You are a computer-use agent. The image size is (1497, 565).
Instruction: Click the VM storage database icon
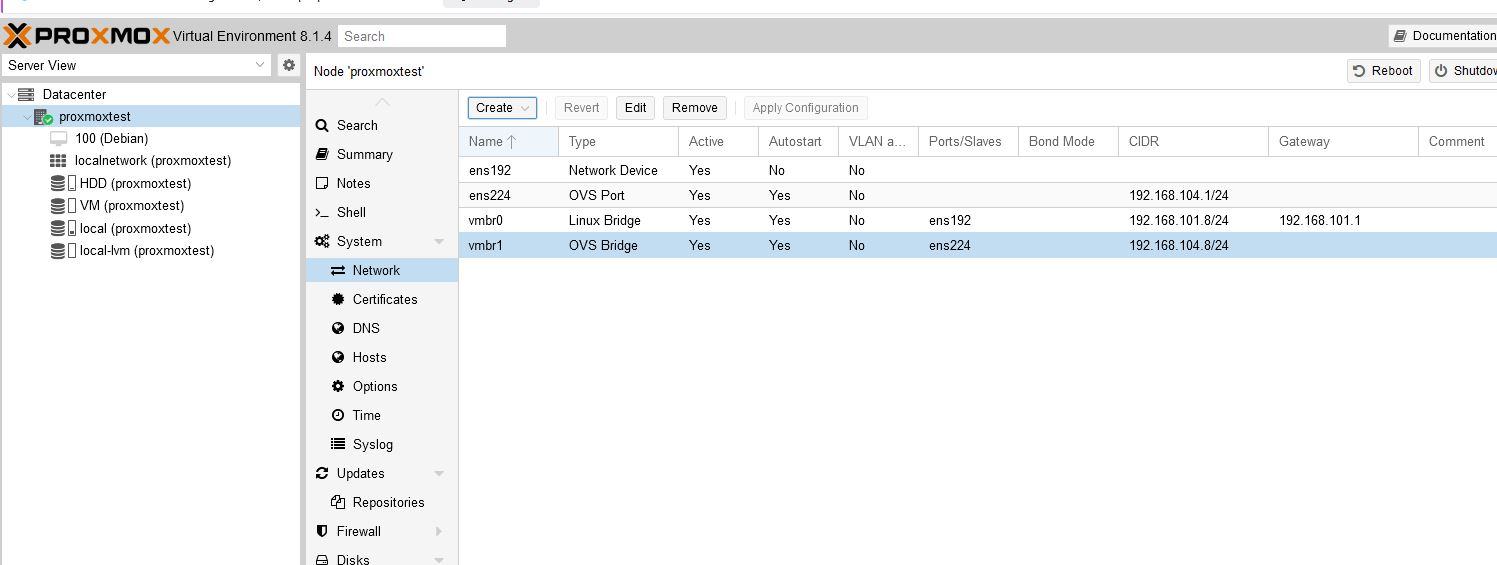click(x=59, y=205)
